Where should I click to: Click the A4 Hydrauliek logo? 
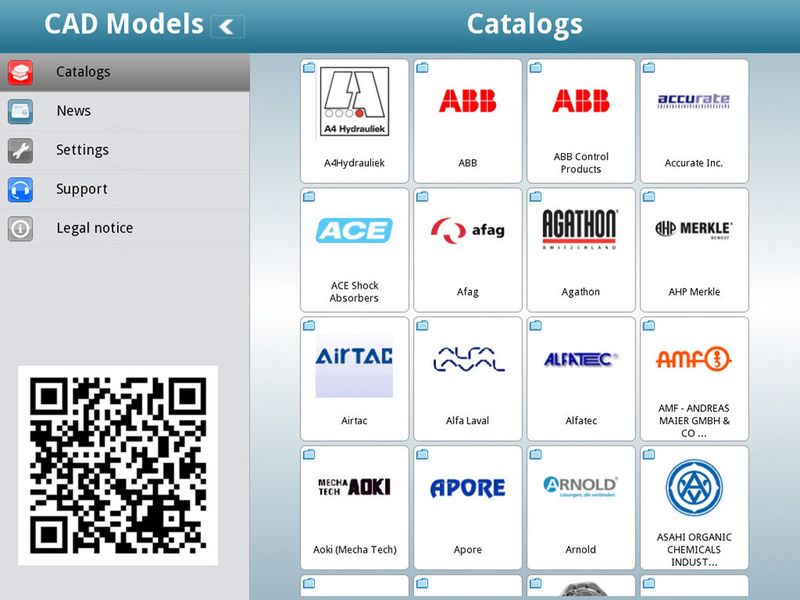pyautogui.click(x=355, y=102)
